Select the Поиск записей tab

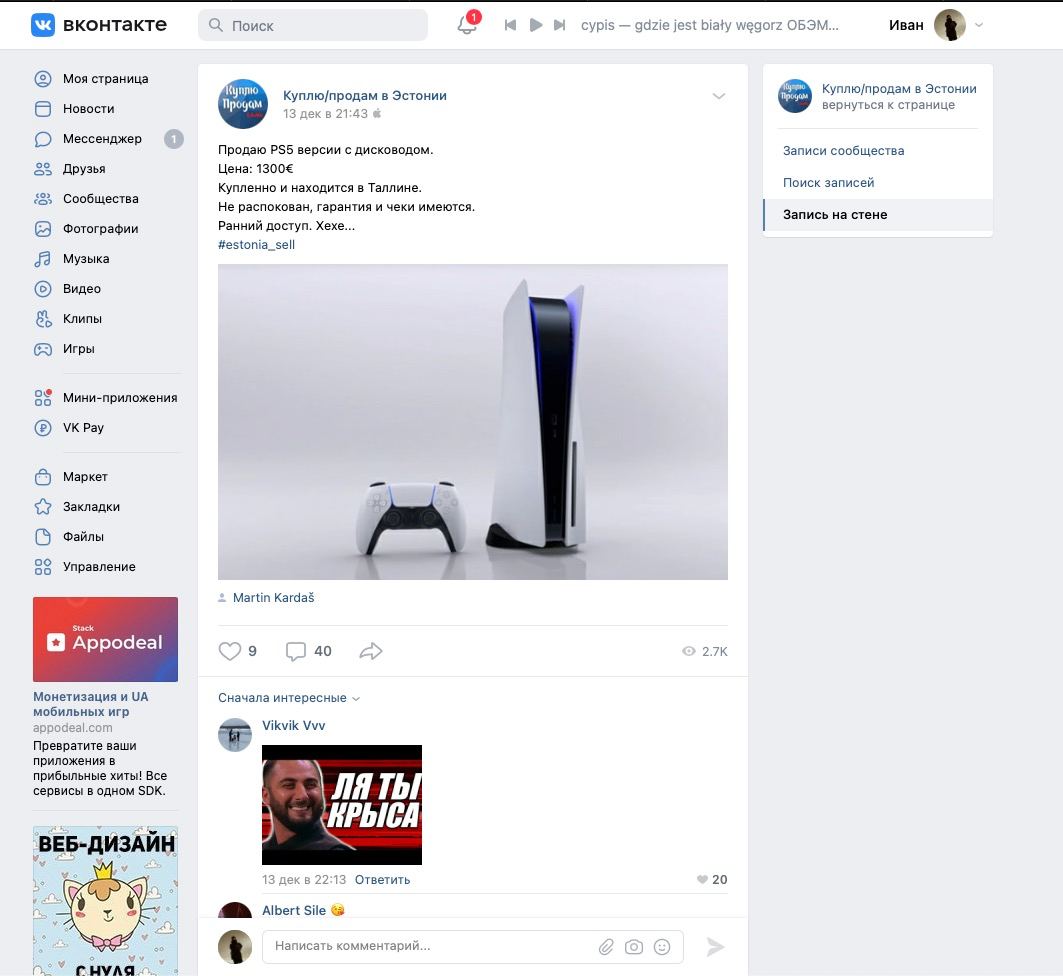coord(878,182)
